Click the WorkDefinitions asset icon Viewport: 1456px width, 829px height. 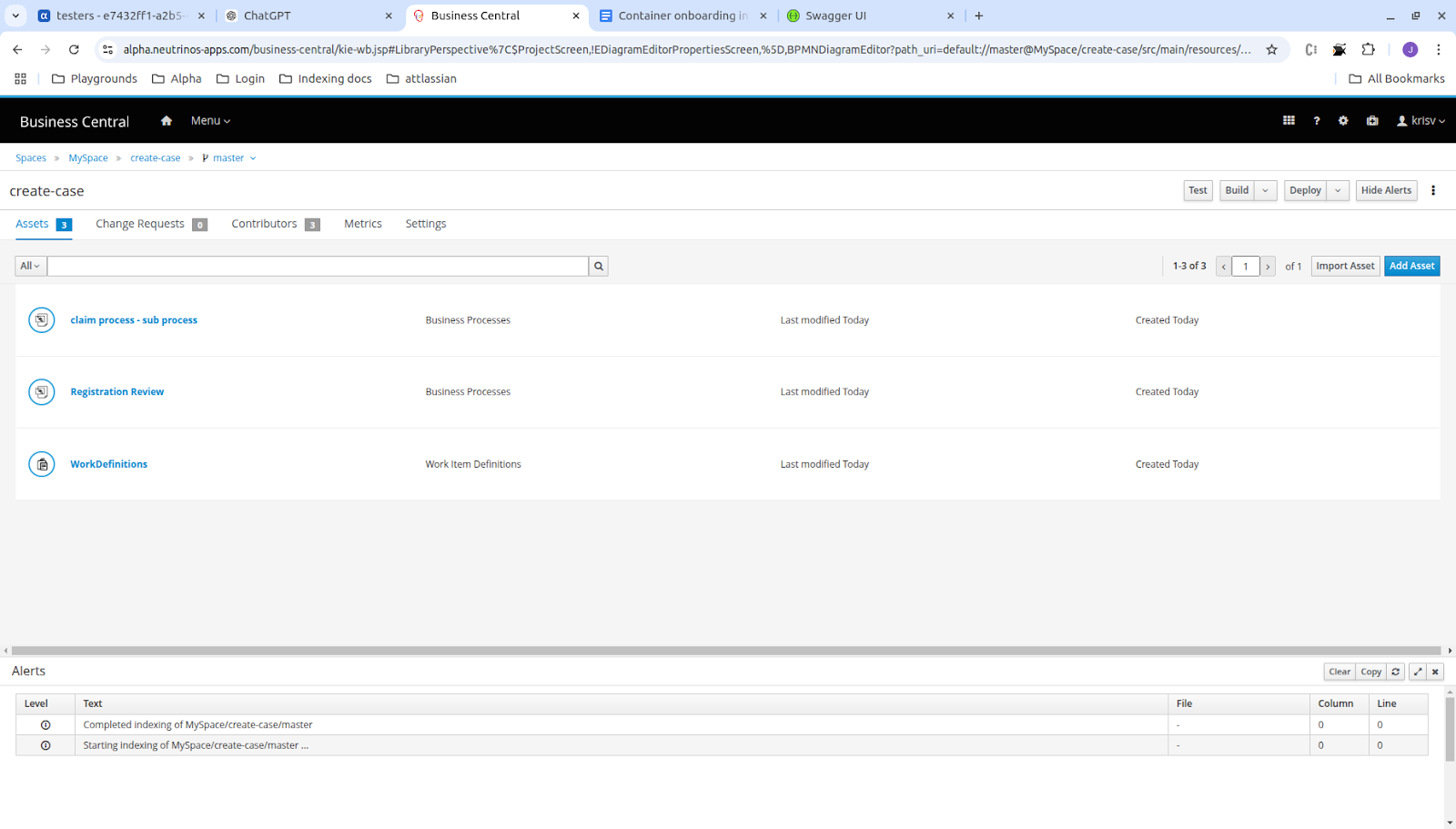(x=42, y=464)
